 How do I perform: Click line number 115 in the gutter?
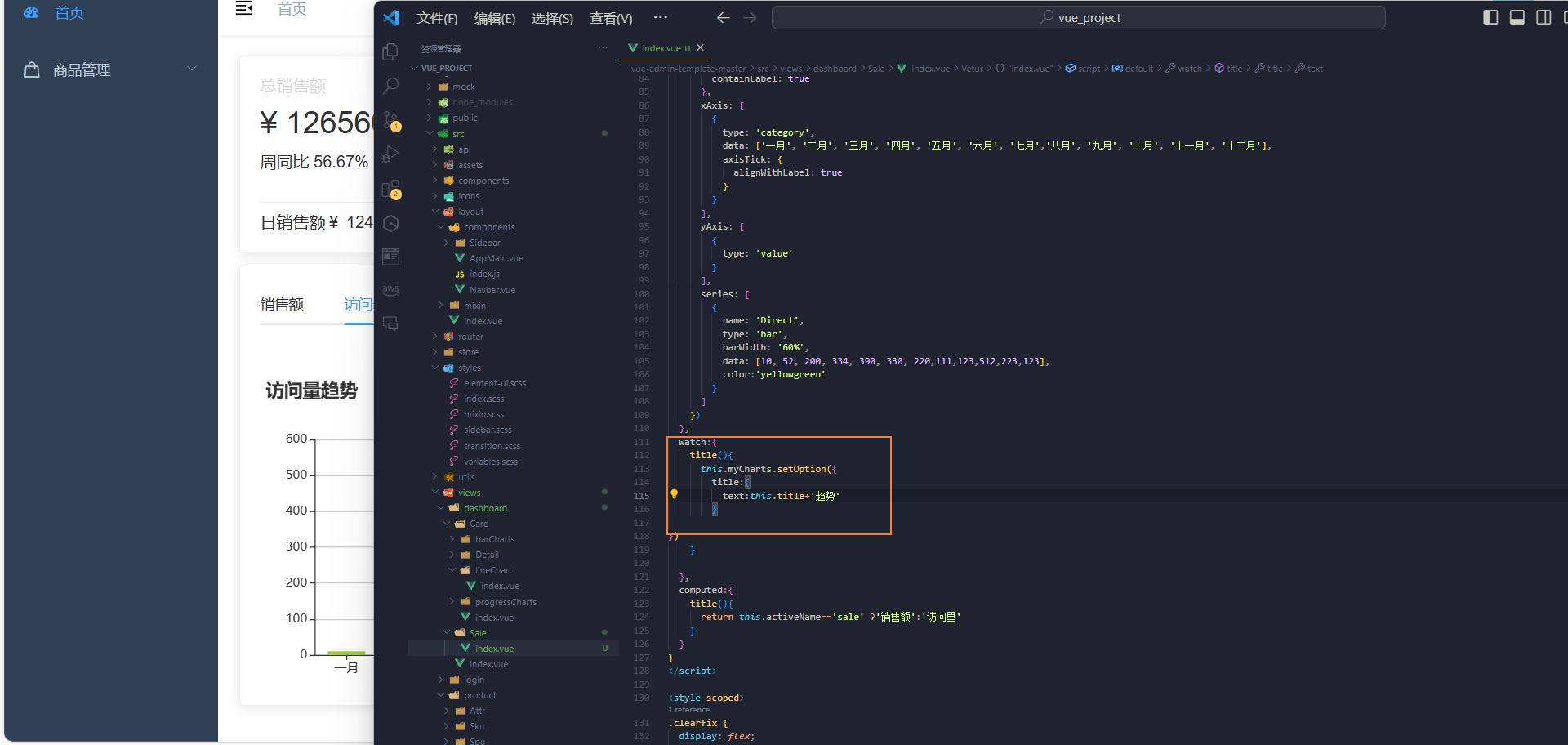click(641, 496)
